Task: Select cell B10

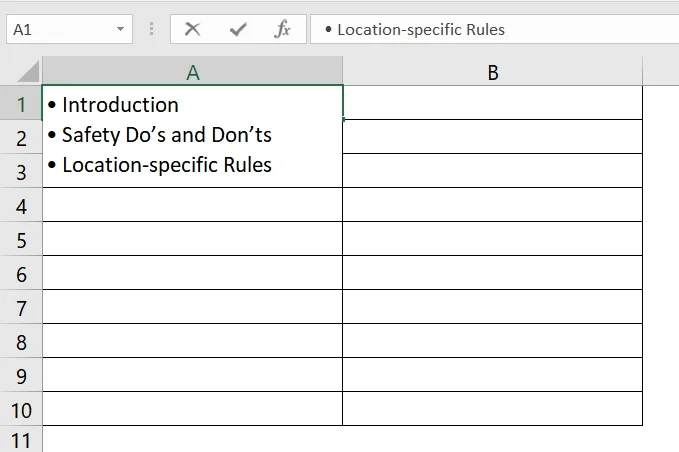Action: point(493,408)
